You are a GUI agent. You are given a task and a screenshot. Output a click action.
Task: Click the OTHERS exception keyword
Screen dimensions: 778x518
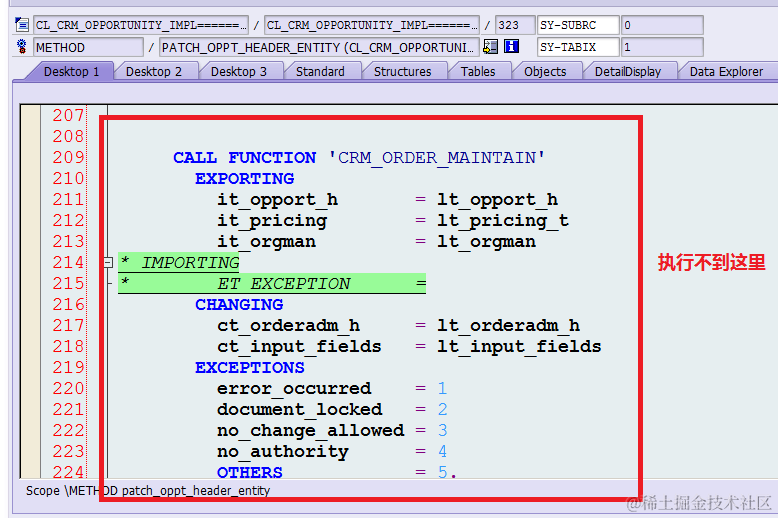click(250, 472)
